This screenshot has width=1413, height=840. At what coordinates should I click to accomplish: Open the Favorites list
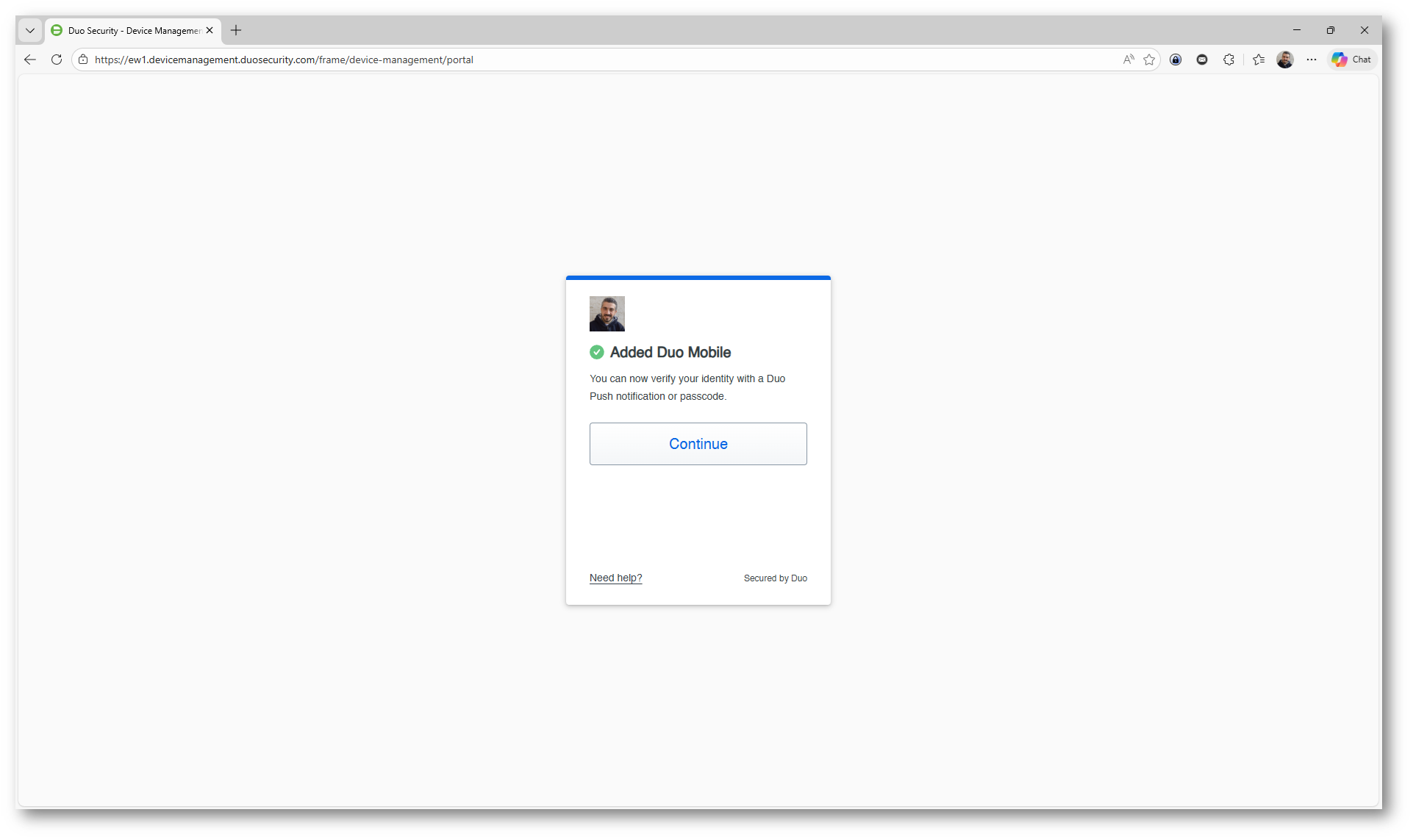(1259, 60)
